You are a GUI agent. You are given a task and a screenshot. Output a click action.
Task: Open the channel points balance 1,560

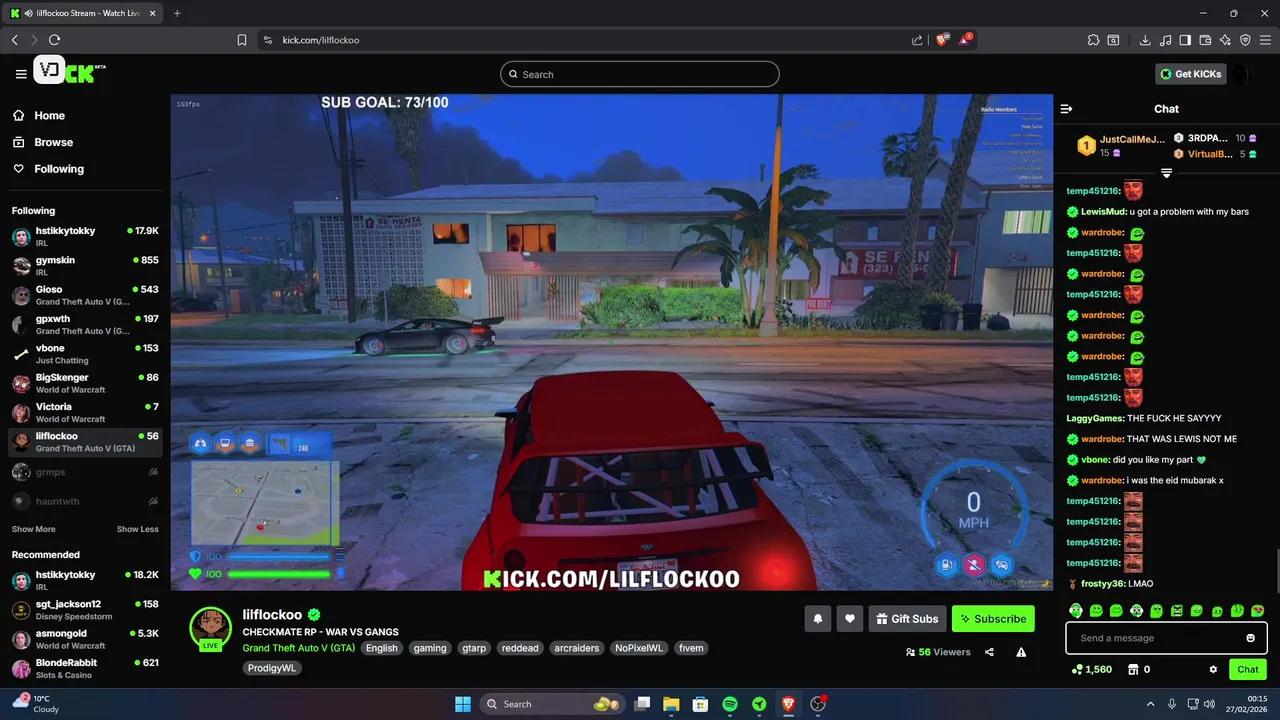1092,670
